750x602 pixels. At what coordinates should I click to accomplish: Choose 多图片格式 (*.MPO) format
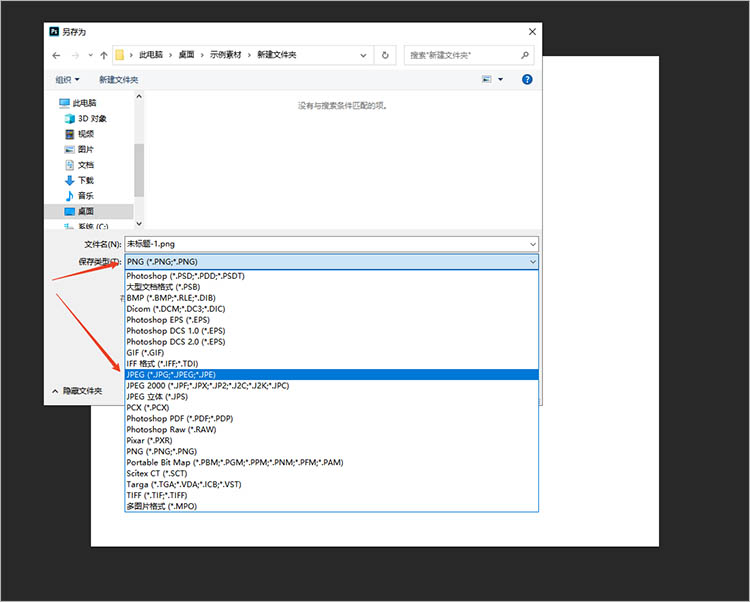click(x=331, y=507)
